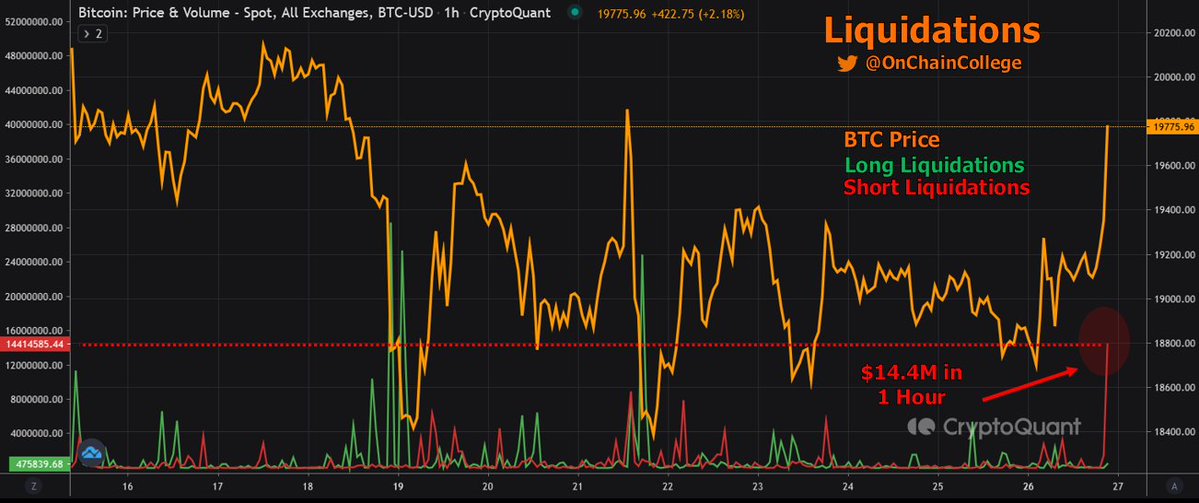
Task: Open the @OnChainCollege handle
Action: pos(943,63)
